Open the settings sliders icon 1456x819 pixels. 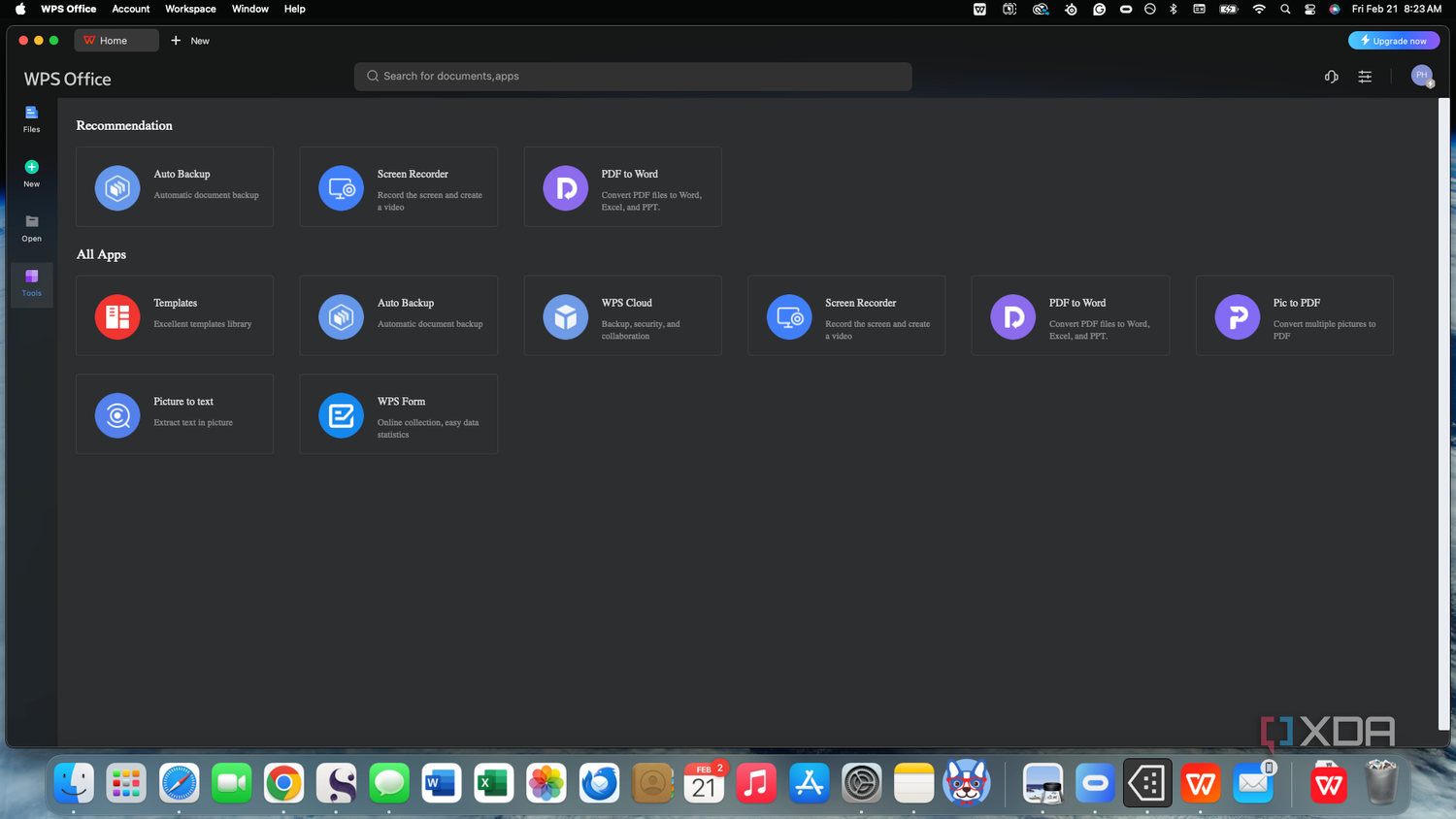(x=1365, y=77)
